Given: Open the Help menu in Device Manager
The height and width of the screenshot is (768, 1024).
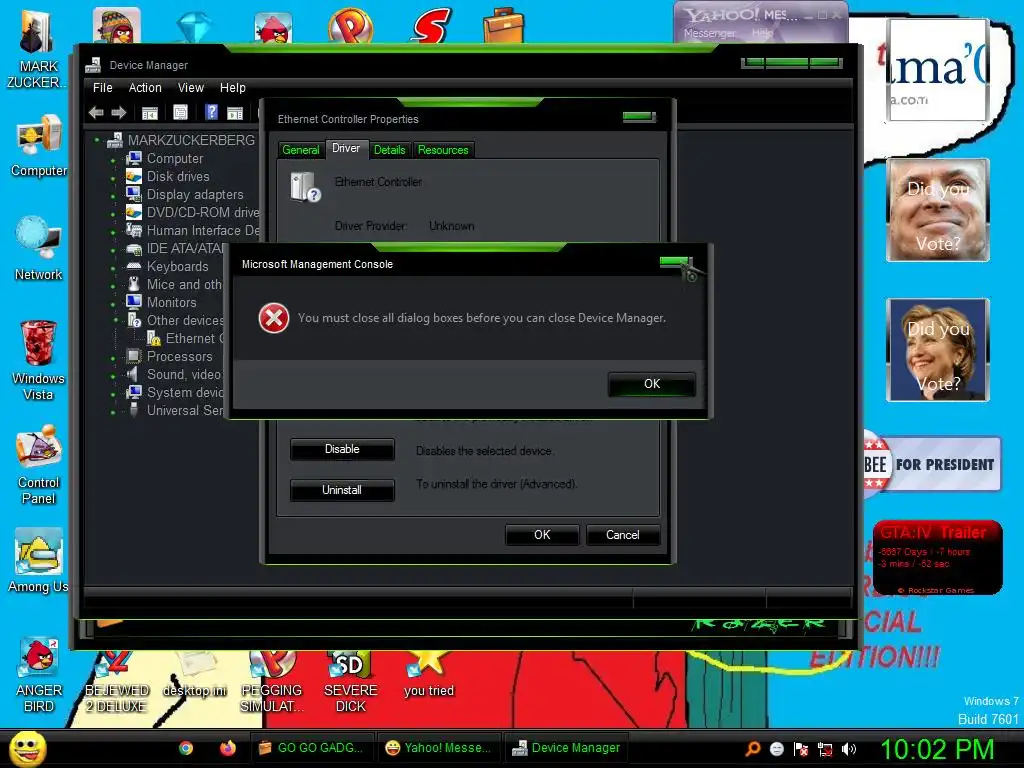Looking at the screenshot, I should [x=232, y=88].
